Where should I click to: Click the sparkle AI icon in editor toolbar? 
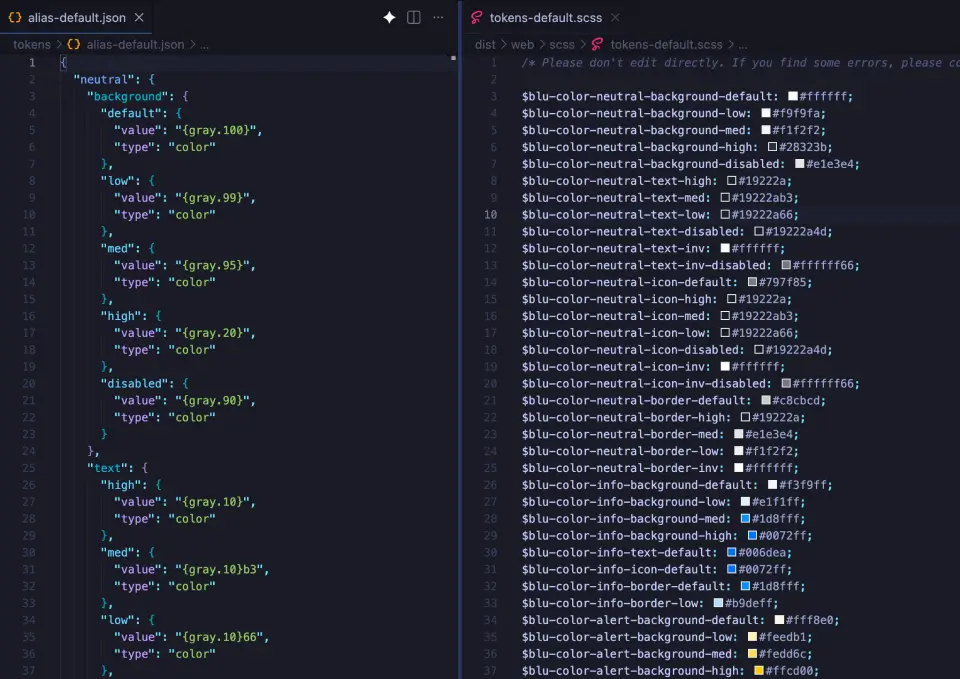[389, 18]
